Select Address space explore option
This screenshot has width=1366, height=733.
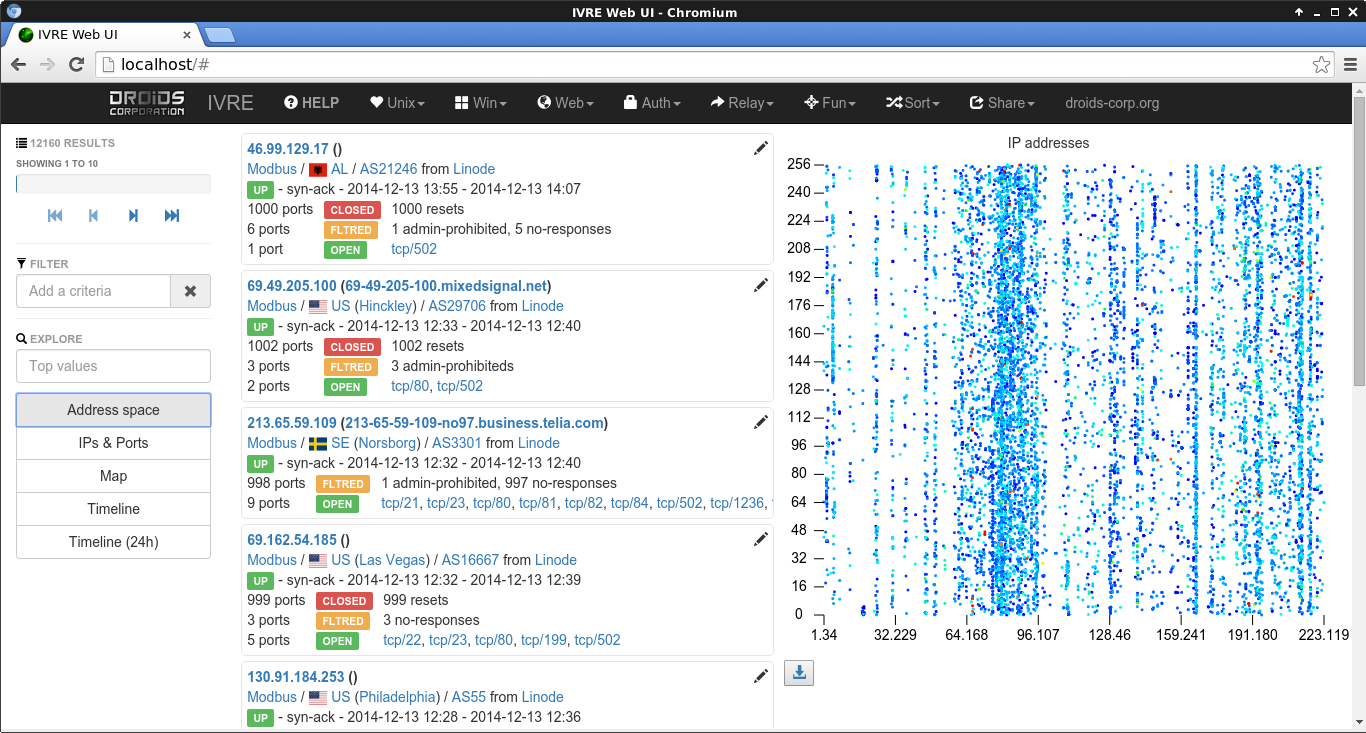click(x=113, y=410)
